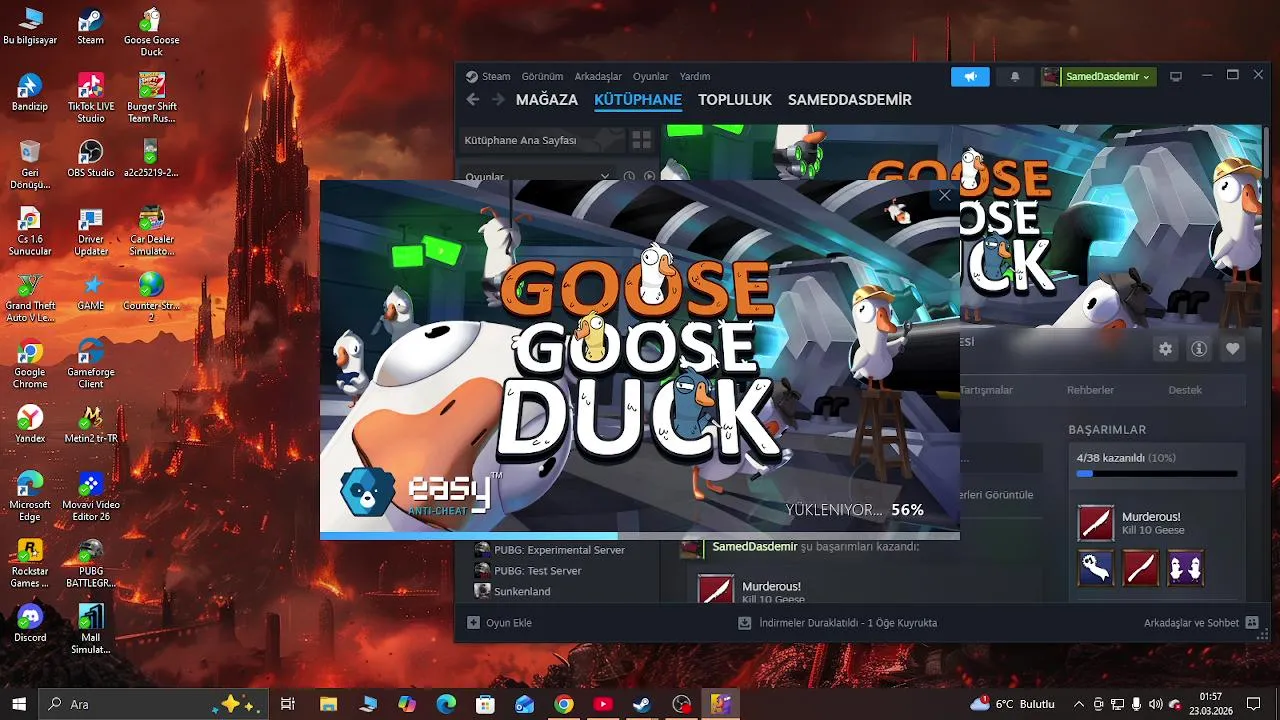Open game info circle icon
Image resolution: width=1280 pixels, height=720 pixels.
coord(1199,349)
